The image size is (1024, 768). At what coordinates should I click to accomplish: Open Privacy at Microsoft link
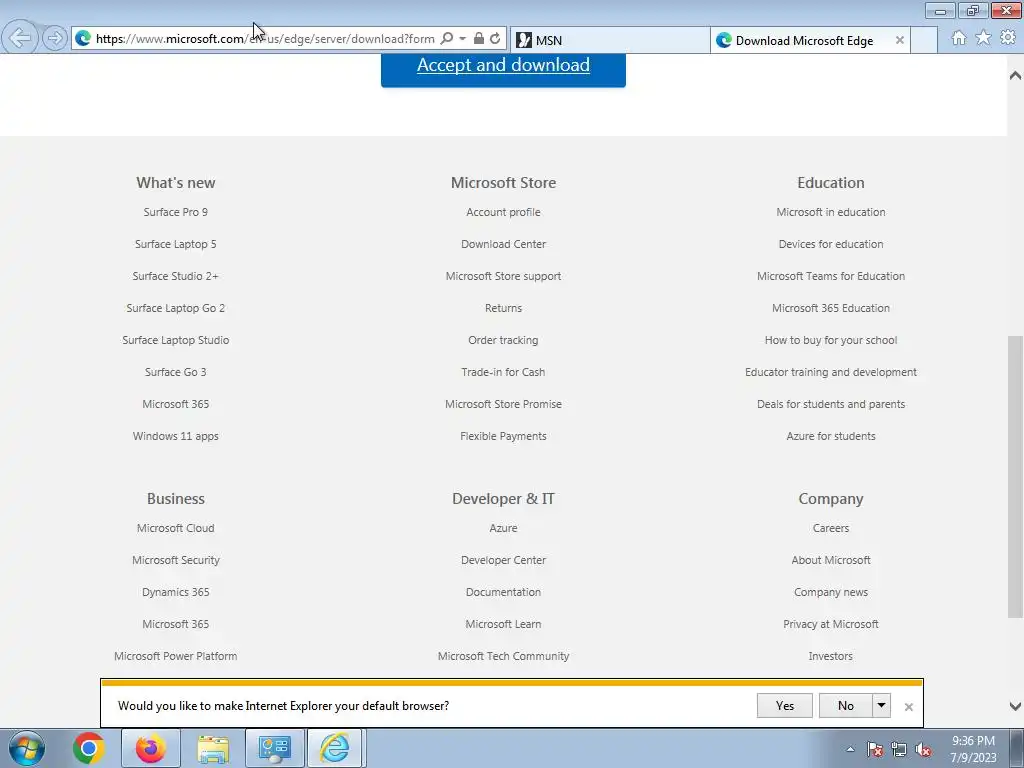(831, 624)
